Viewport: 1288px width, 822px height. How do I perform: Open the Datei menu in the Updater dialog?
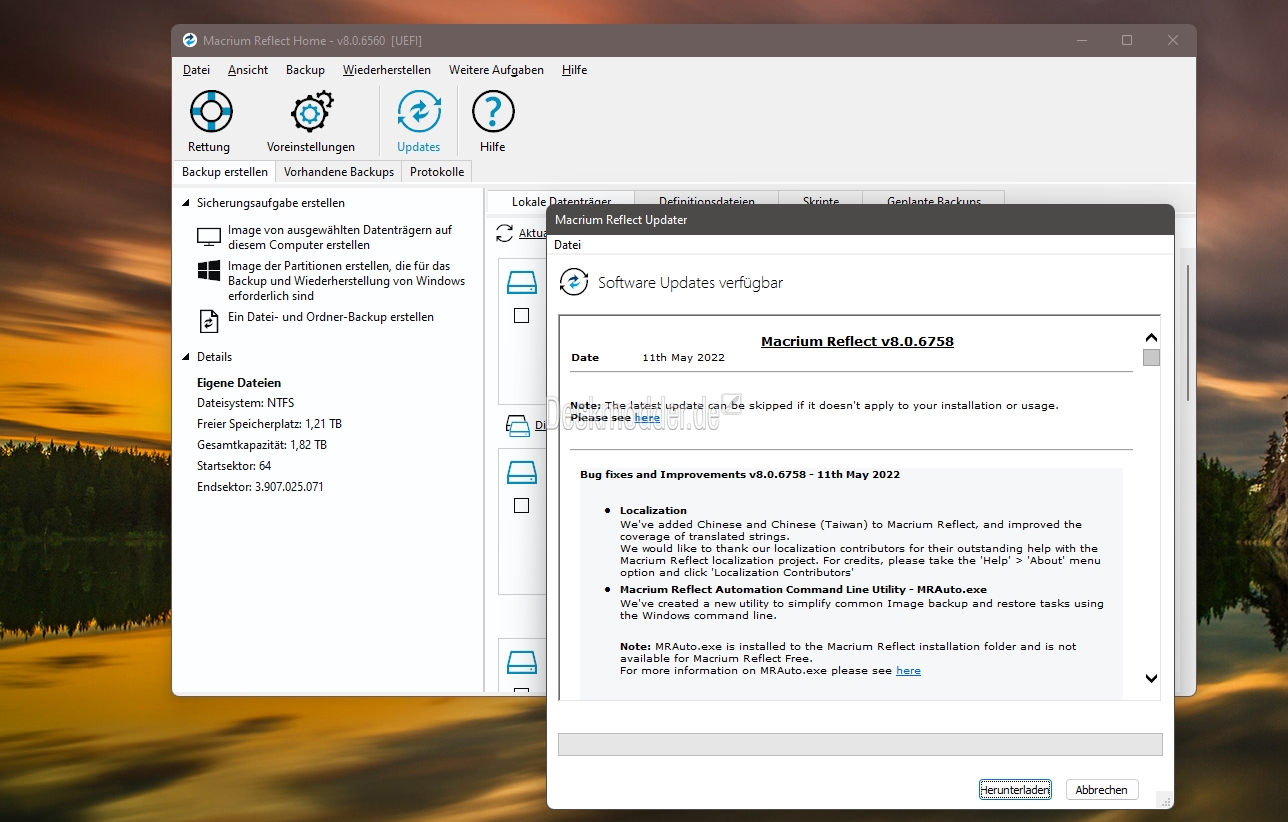(567, 245)
